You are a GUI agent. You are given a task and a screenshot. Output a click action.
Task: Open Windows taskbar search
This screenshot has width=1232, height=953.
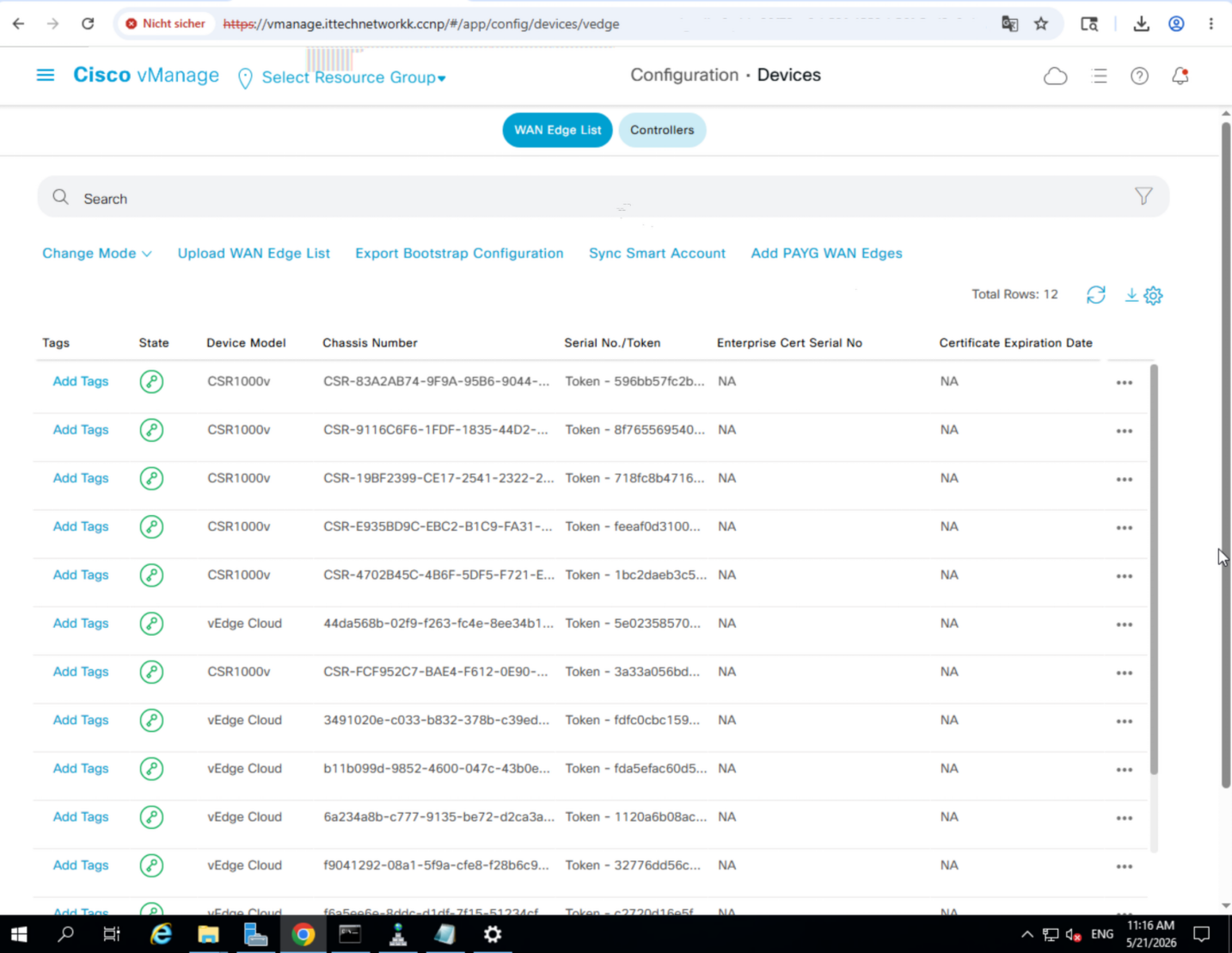[x=65, y=934]
